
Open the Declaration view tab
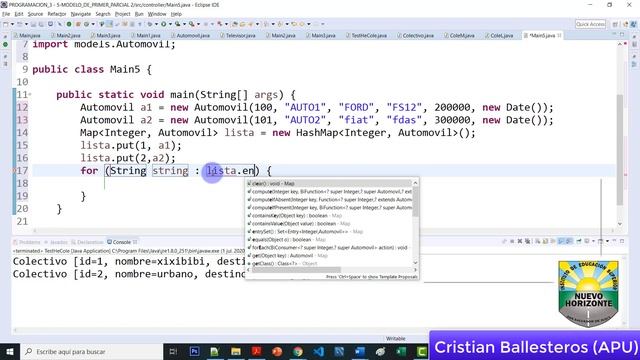[87, 242]
